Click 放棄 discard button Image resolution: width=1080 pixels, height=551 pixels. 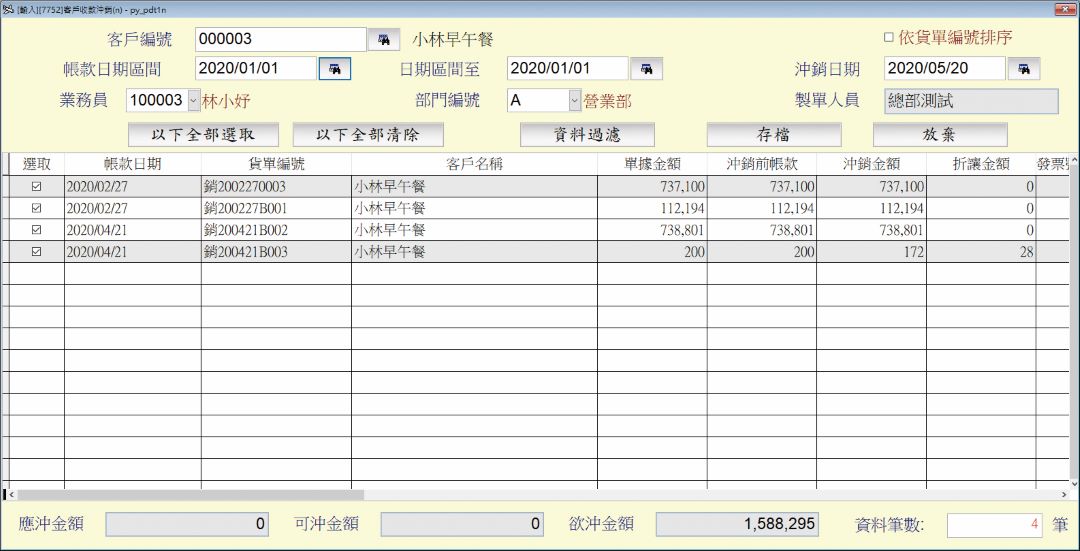click(939, 134)
